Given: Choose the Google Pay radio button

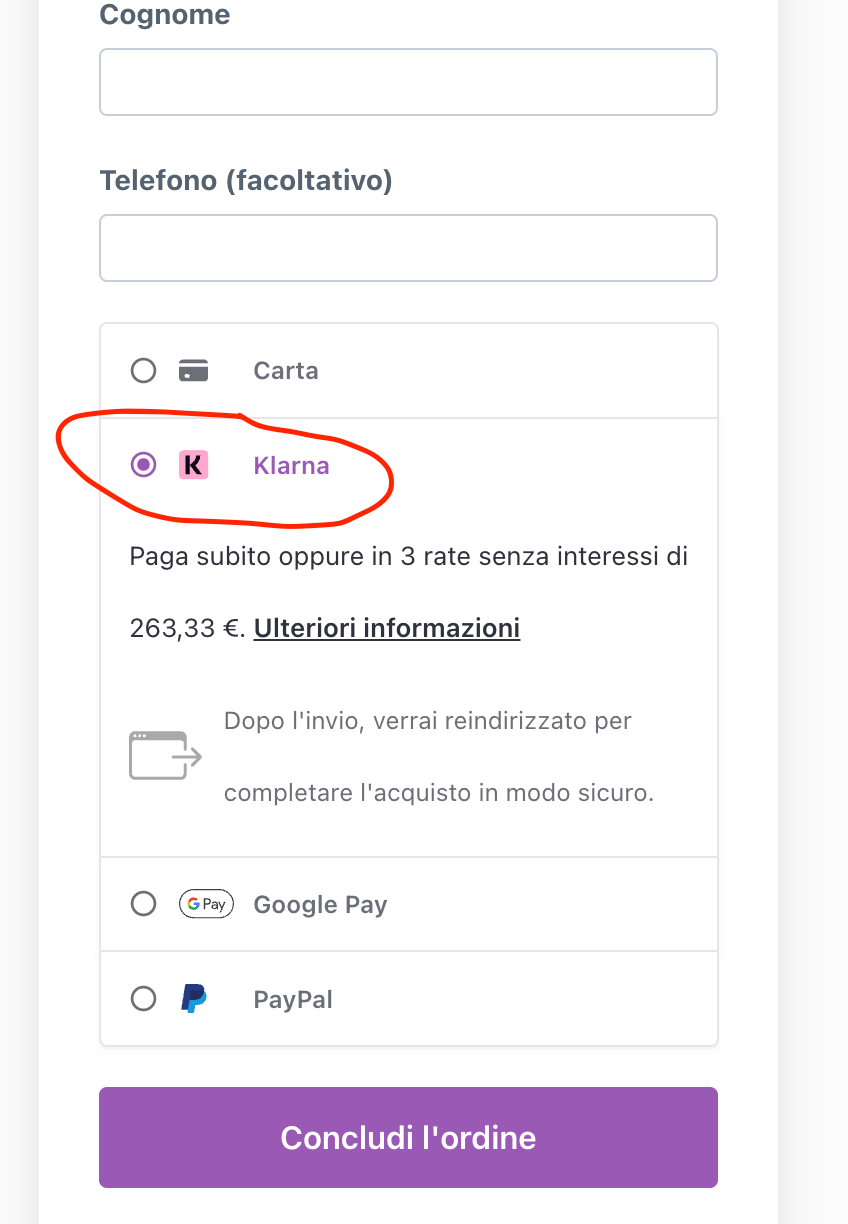Looking at the screenshot, I should pyautogui.click(x=144, y=904).
